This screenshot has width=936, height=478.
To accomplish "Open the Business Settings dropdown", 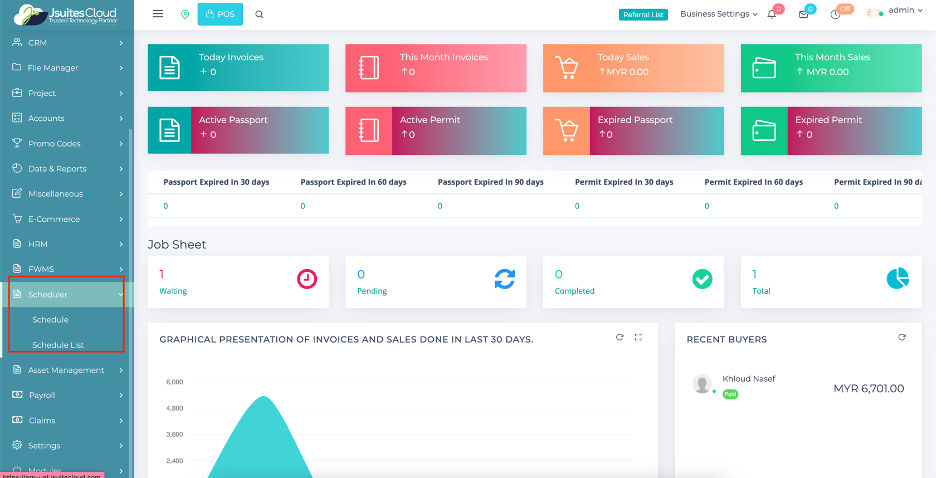I will [718, 14].
